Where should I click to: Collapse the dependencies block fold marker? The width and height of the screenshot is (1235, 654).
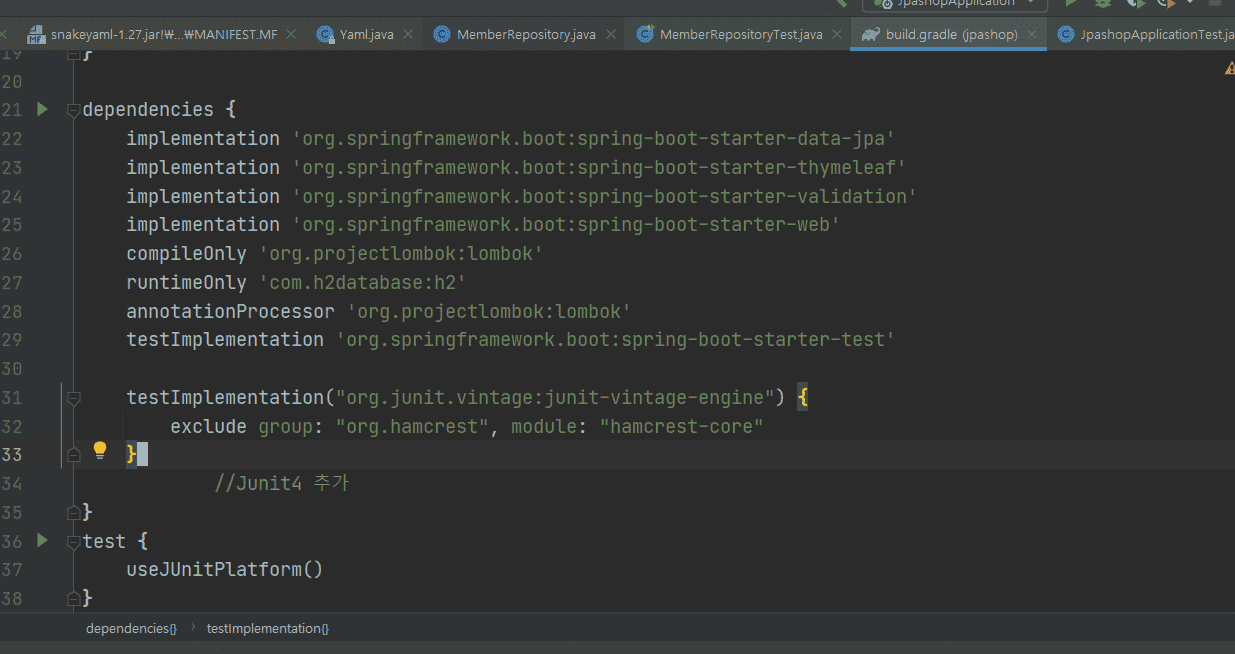click(x=73, y=110)
